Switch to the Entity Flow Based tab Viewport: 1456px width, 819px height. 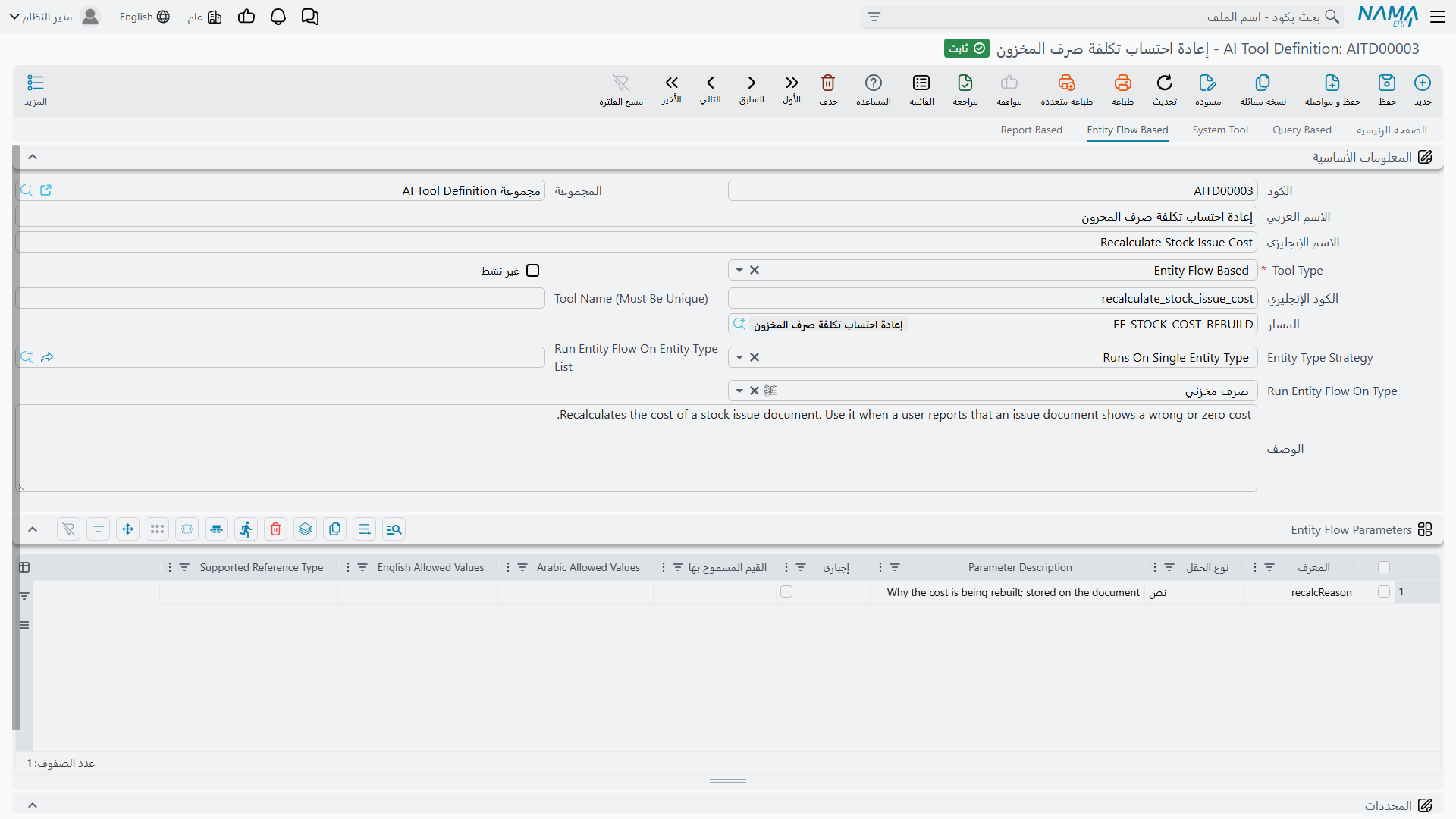[x=1128, y=130]
